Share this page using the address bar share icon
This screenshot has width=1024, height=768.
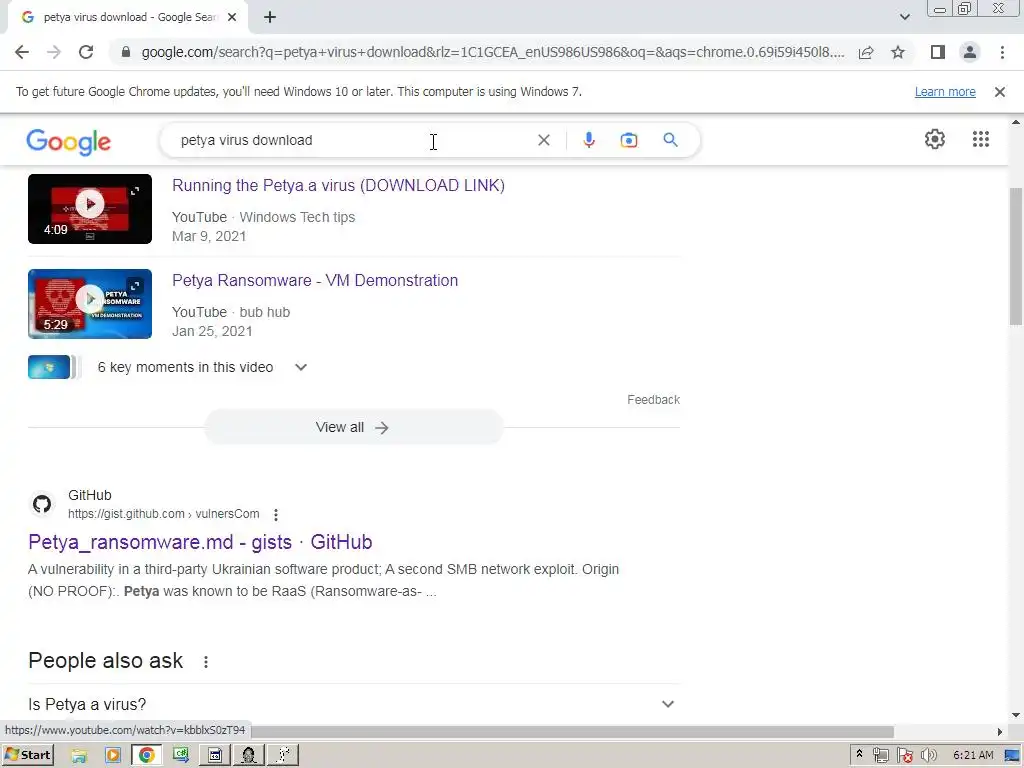click(866, 52)
